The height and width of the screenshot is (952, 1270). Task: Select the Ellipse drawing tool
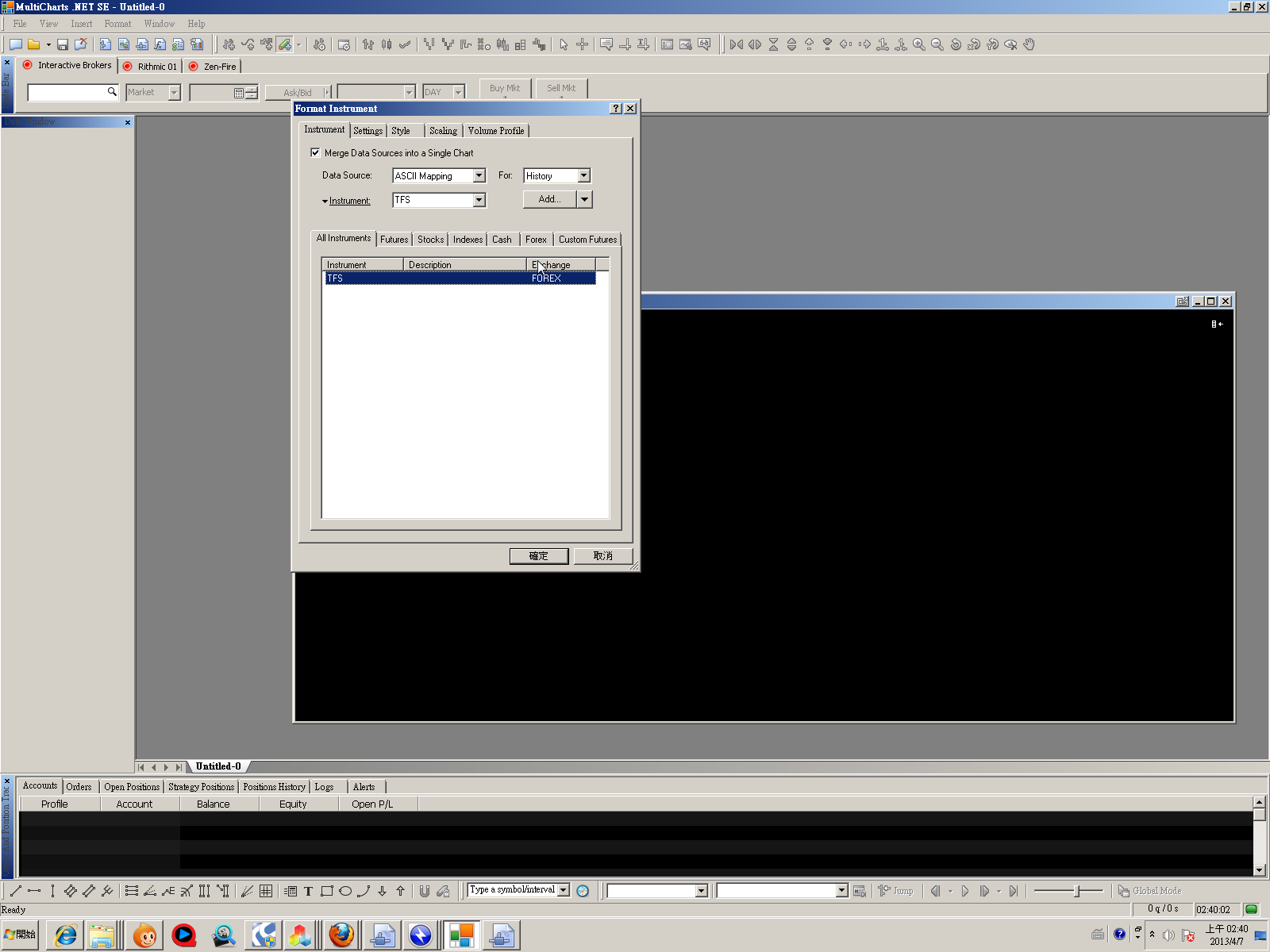coord(345,891)
